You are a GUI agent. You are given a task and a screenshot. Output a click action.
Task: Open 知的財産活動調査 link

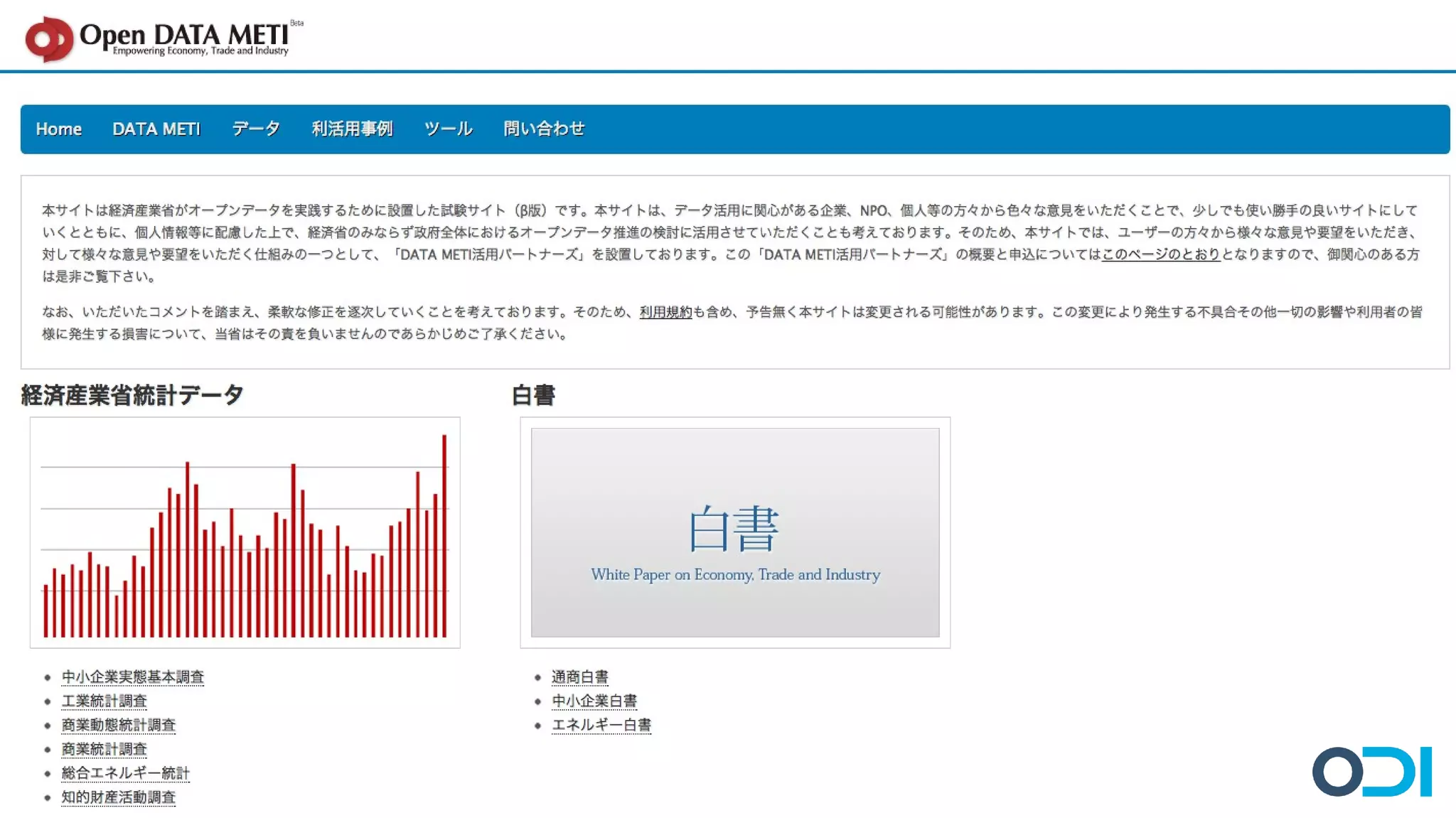coord(119,797)
